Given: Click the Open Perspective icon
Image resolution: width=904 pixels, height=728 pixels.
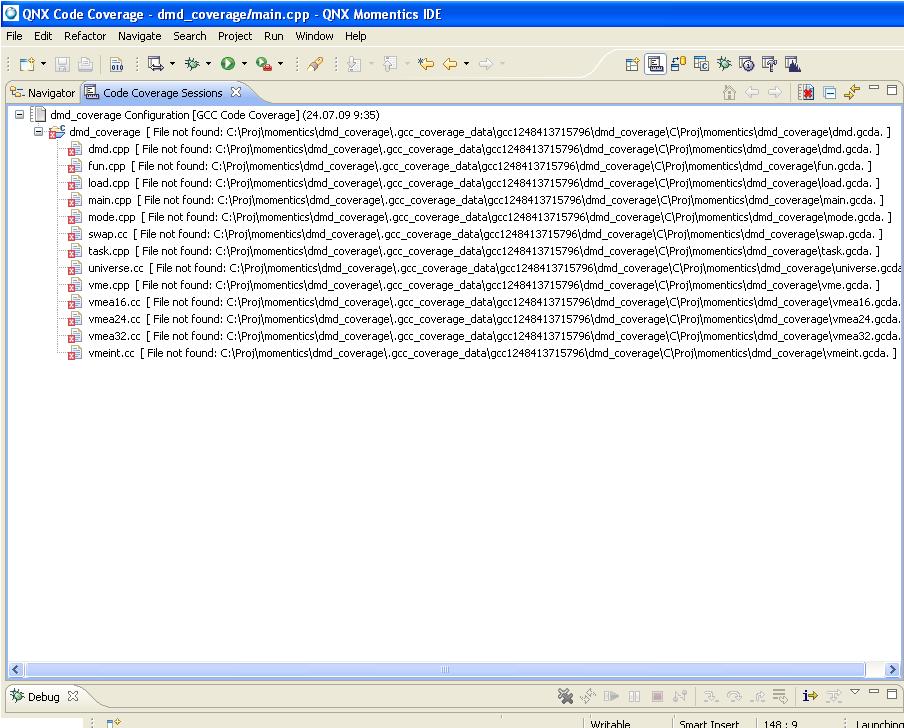Looking at the screenshot, I should 632,64.
